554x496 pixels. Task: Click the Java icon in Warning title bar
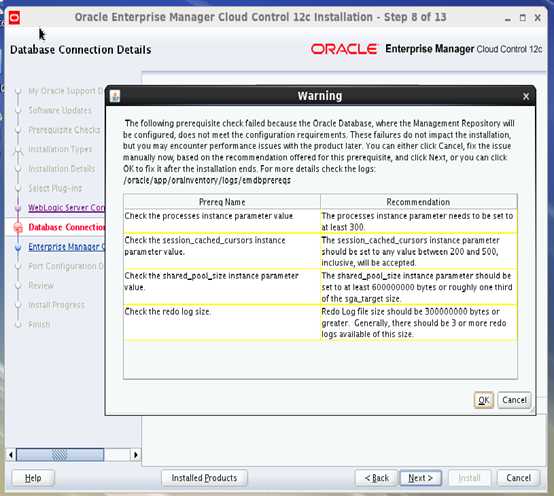(115, 96)
